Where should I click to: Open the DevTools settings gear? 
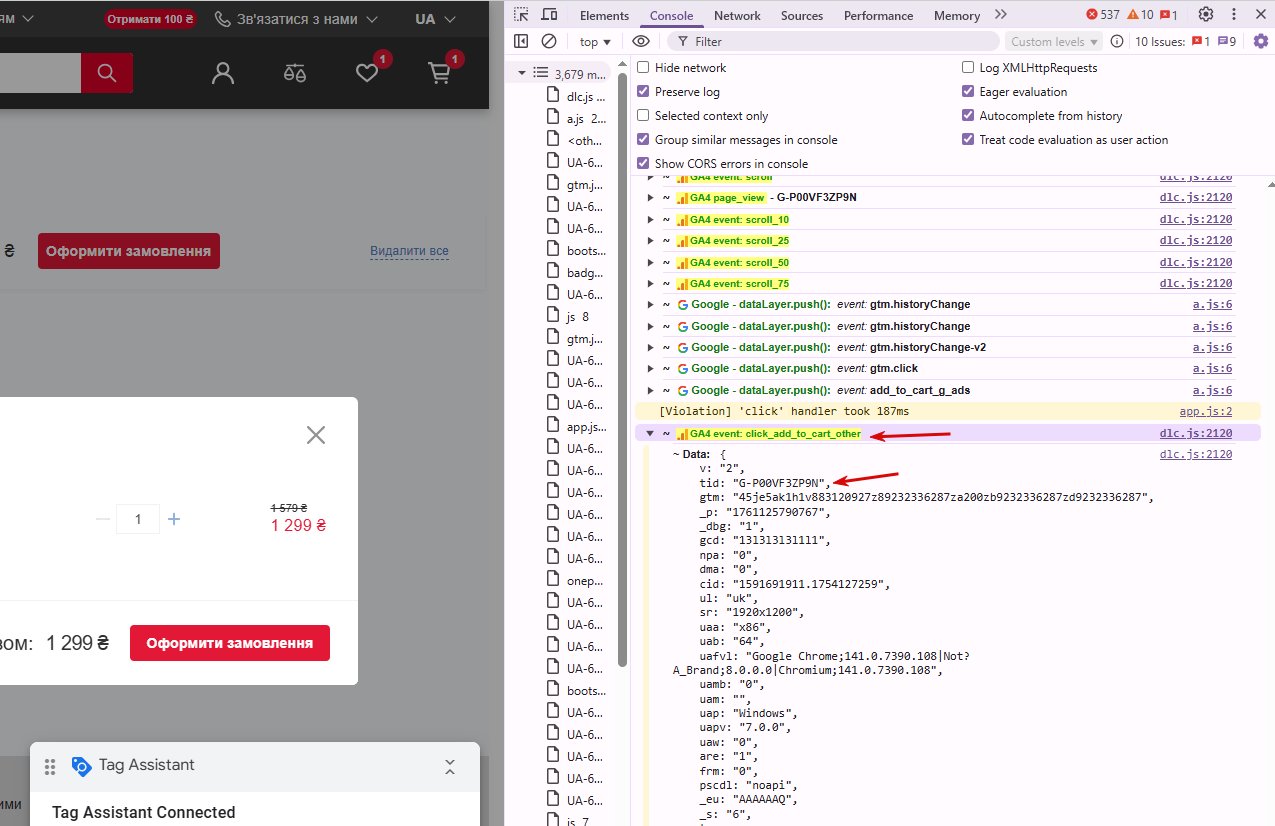1206,15
